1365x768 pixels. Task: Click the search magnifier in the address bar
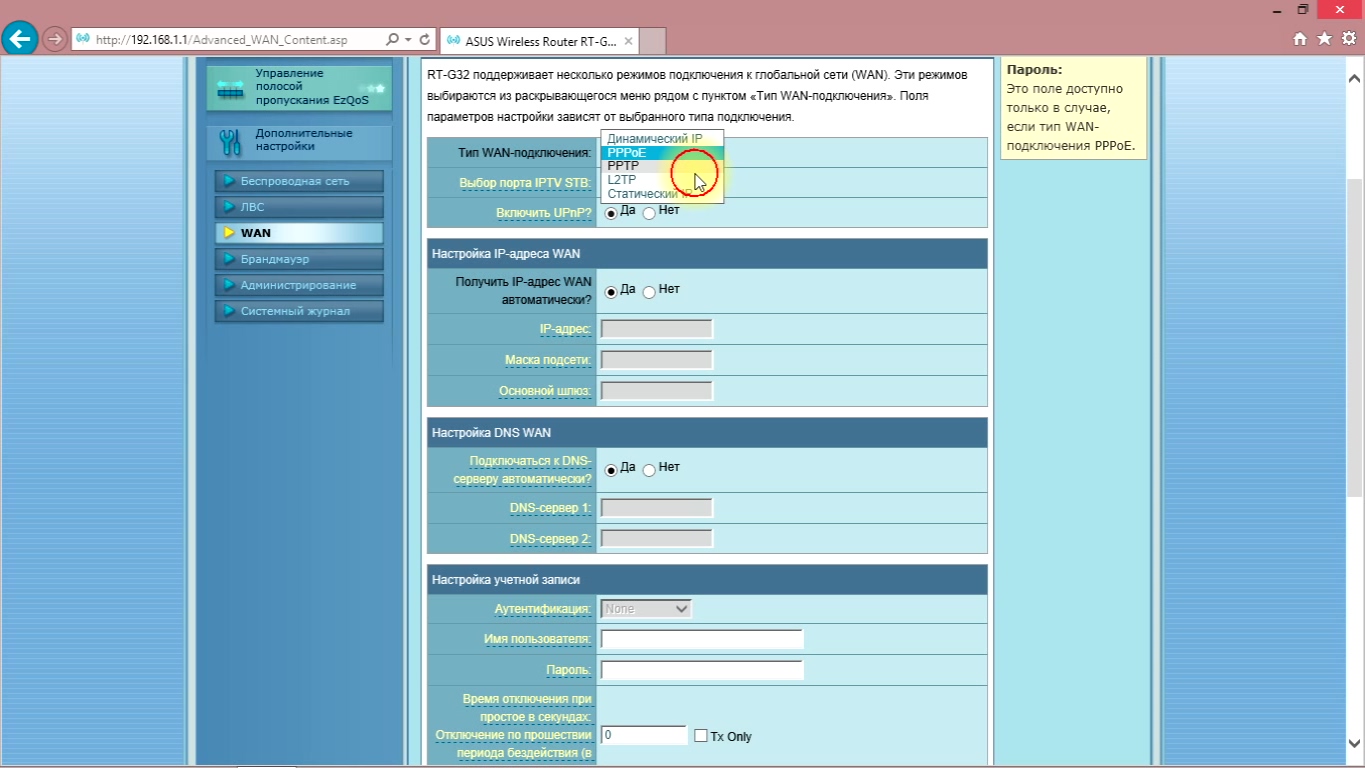coord(392,40)
